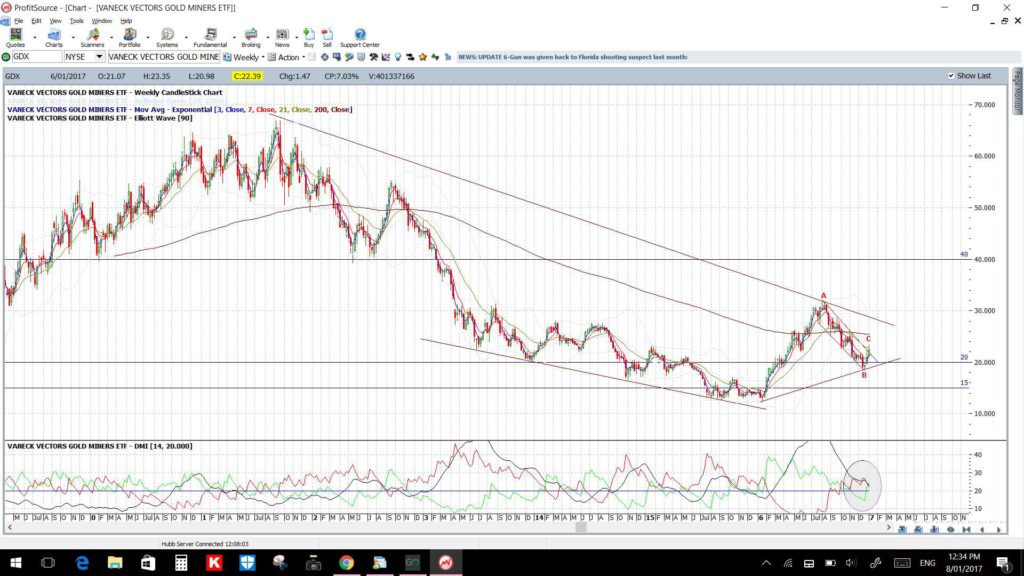Click the Hubb Server Connected status text
Viewport: 1024px width, 576px height.
(205, 544)
